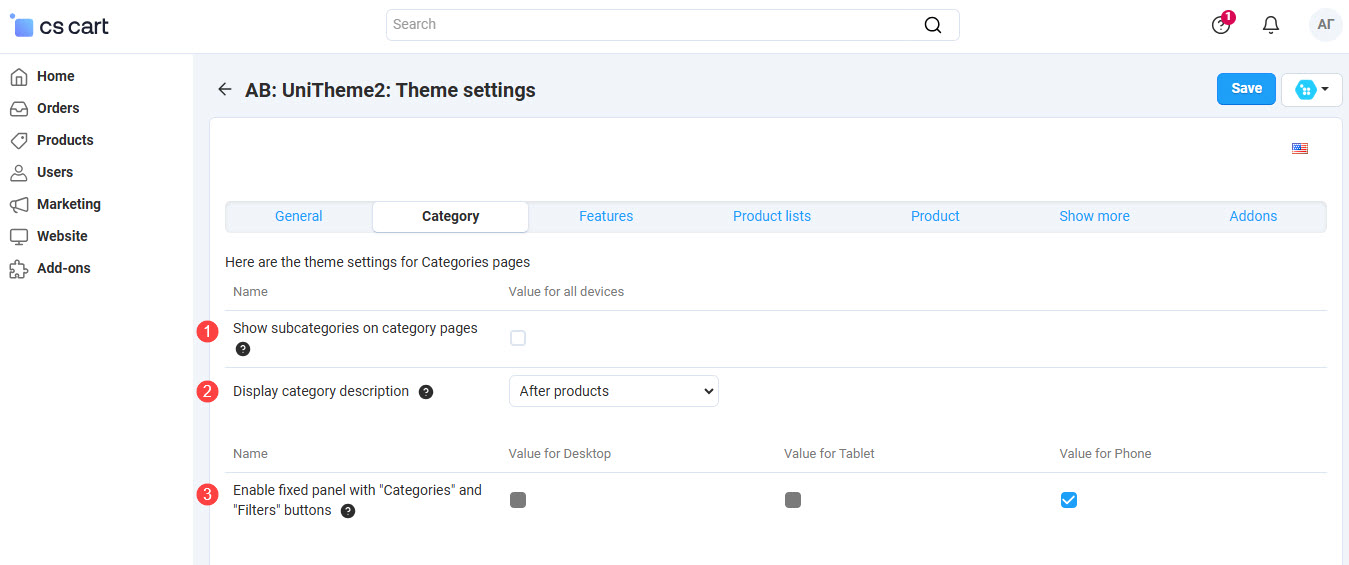Click into the Search input field

click(x=650, y=25)
